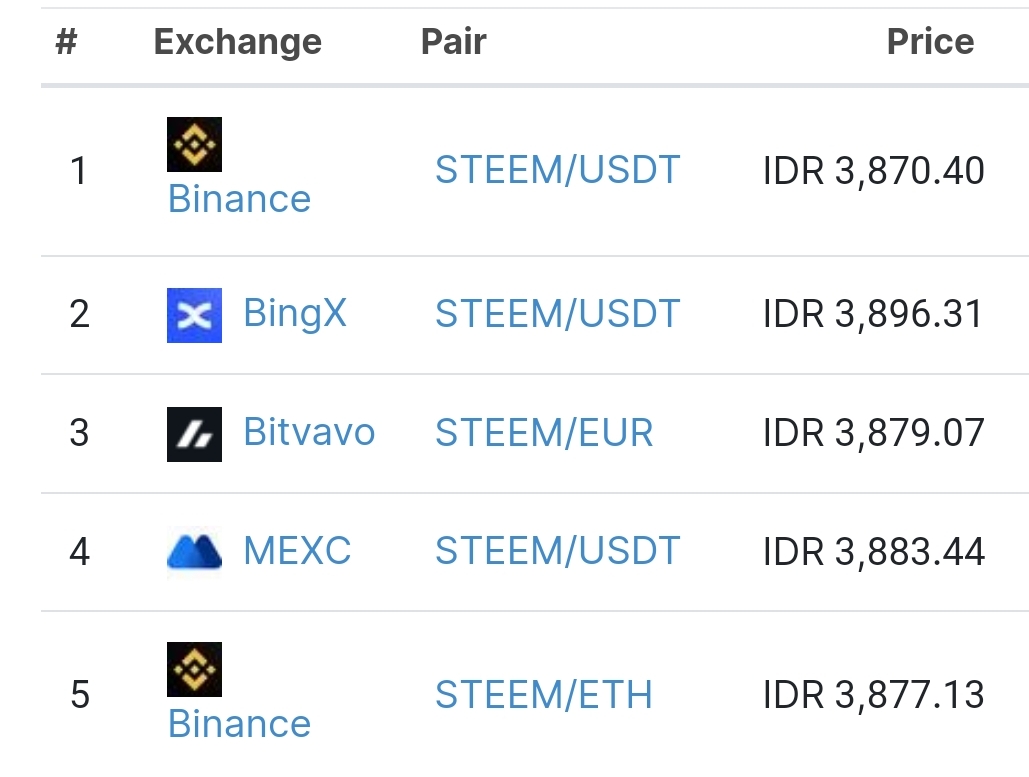Image resolution: width=1029 pixels, height=777 pixels.
Task: Sort by the Pair column header
Action: (453, 42)
